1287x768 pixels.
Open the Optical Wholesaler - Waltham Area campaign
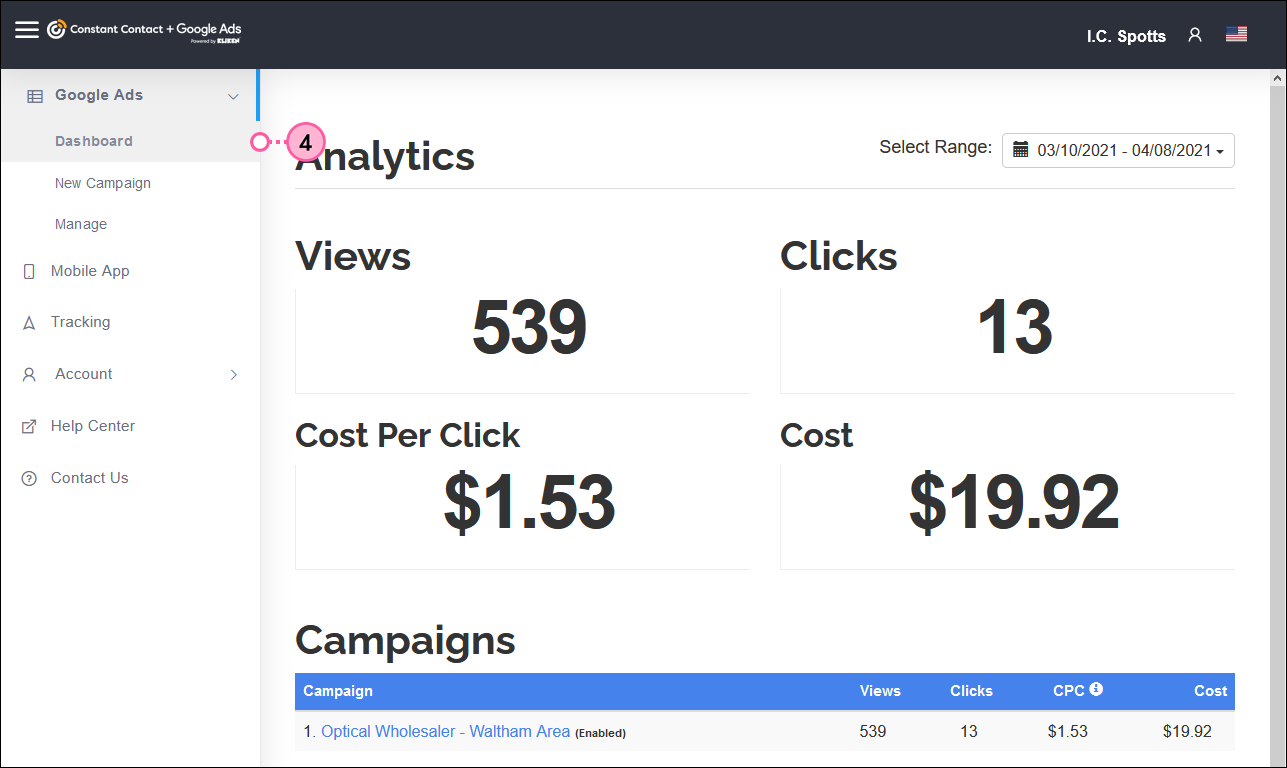445,731
